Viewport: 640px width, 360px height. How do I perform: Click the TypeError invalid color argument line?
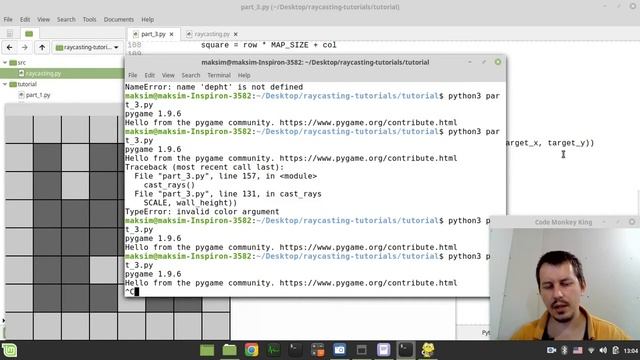202,211
